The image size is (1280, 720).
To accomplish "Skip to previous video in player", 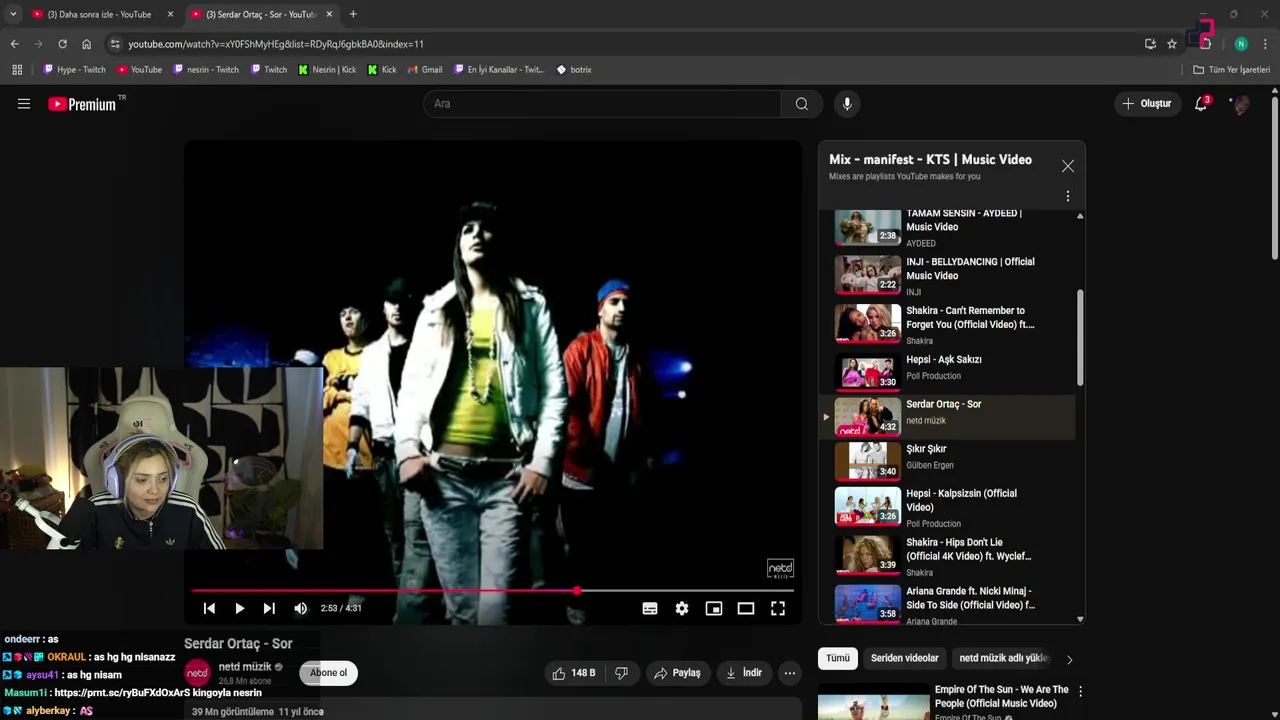I will 209,608.
